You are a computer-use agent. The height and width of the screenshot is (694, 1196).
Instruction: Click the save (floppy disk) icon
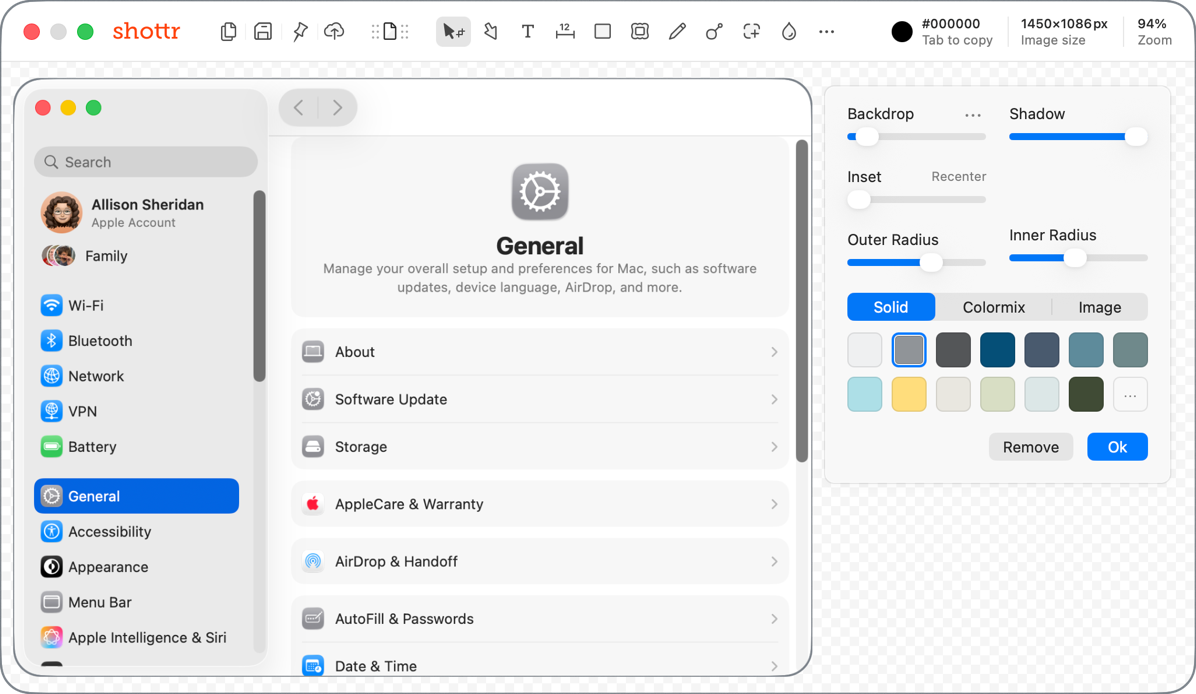pyautogui.click(x=263, y=32)
